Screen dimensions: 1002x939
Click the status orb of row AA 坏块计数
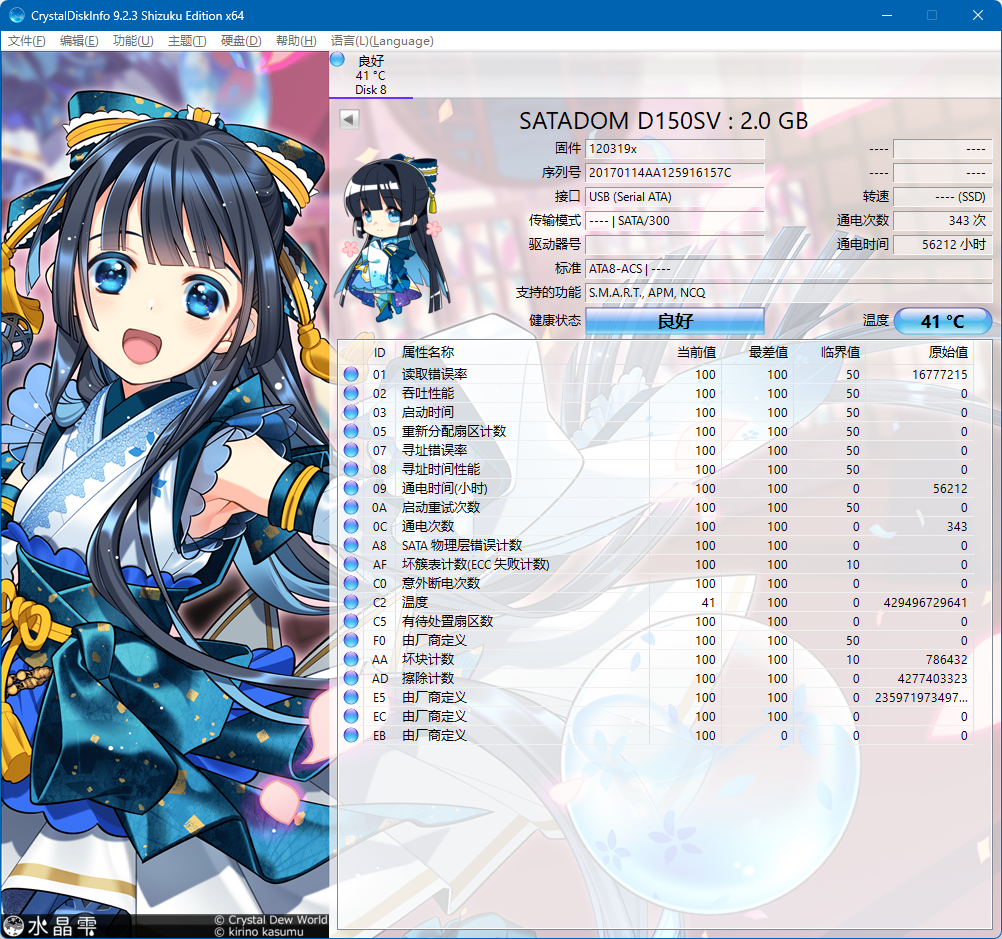click(x=351, y=659)
